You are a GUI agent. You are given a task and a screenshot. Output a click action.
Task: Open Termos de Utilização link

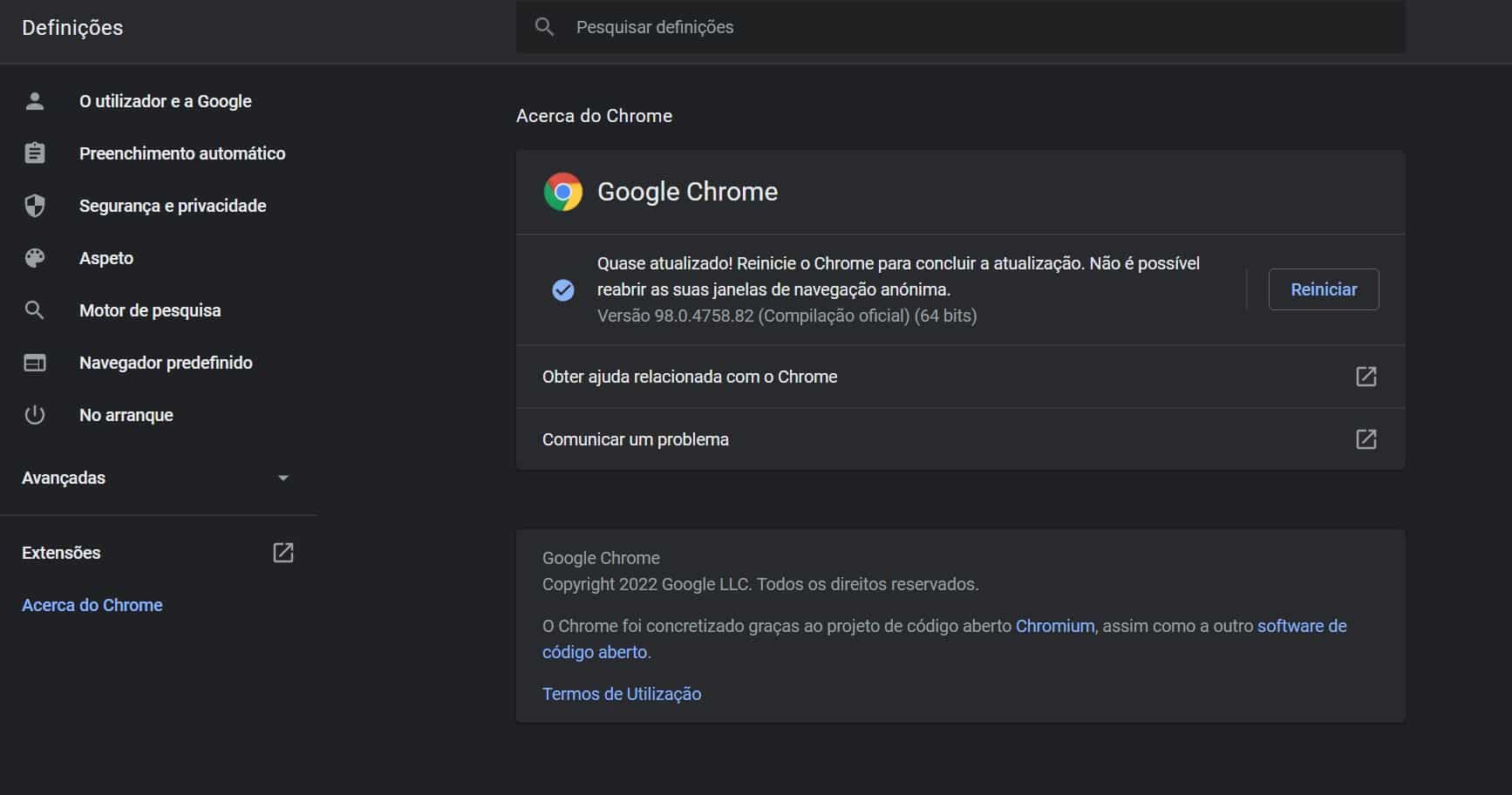tap(622, 694)
